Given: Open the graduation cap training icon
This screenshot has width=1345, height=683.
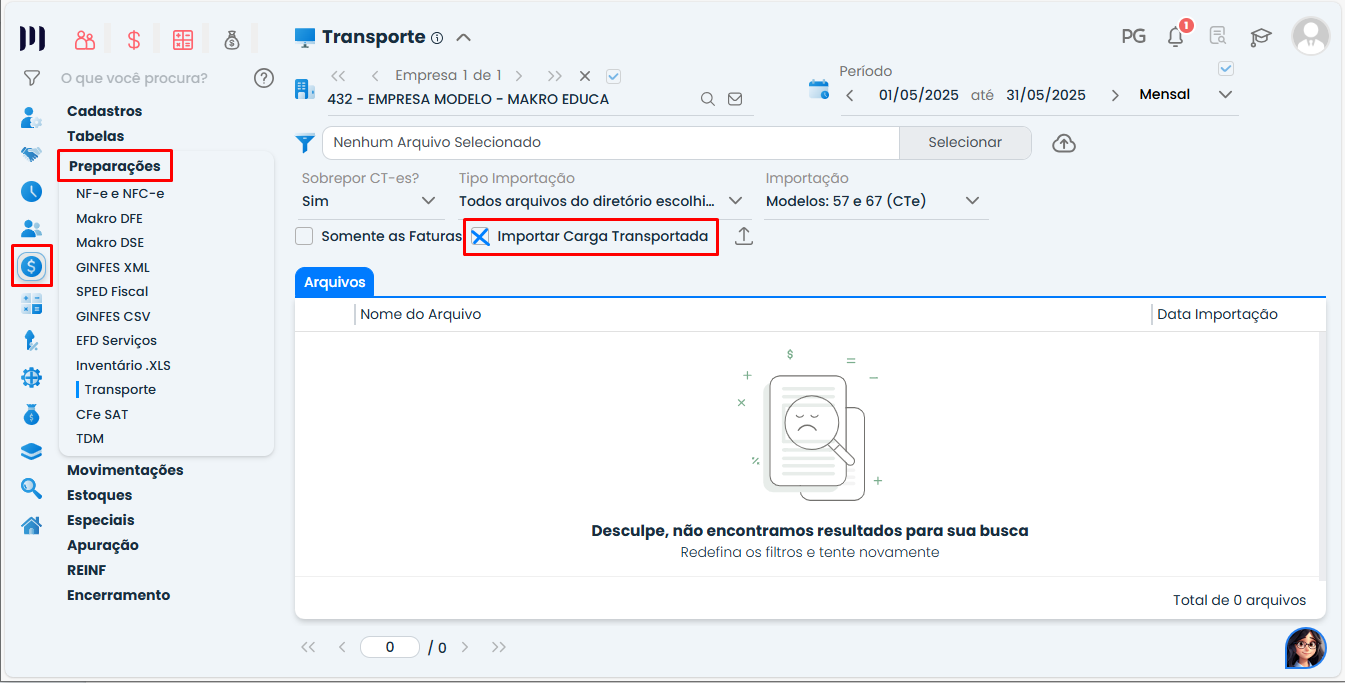Looking at the screenshot, I should coord(1260,37).
